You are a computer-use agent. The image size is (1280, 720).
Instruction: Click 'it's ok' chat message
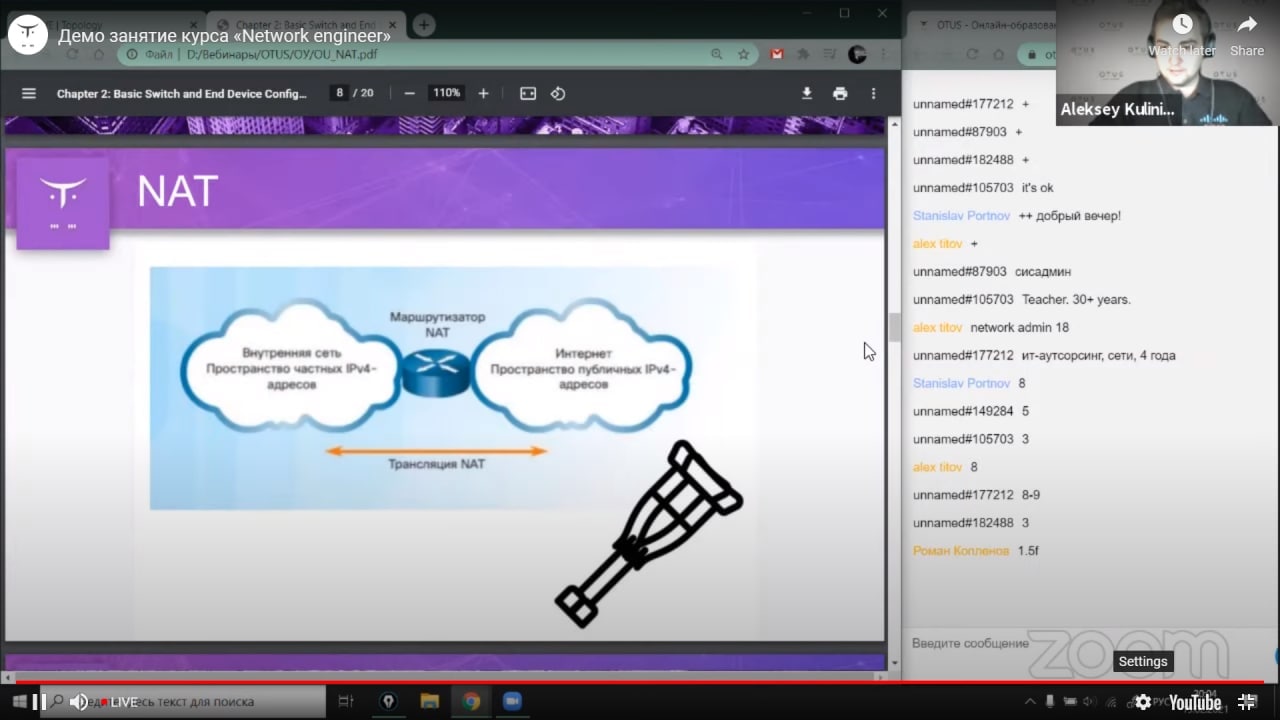[1037, 187]
